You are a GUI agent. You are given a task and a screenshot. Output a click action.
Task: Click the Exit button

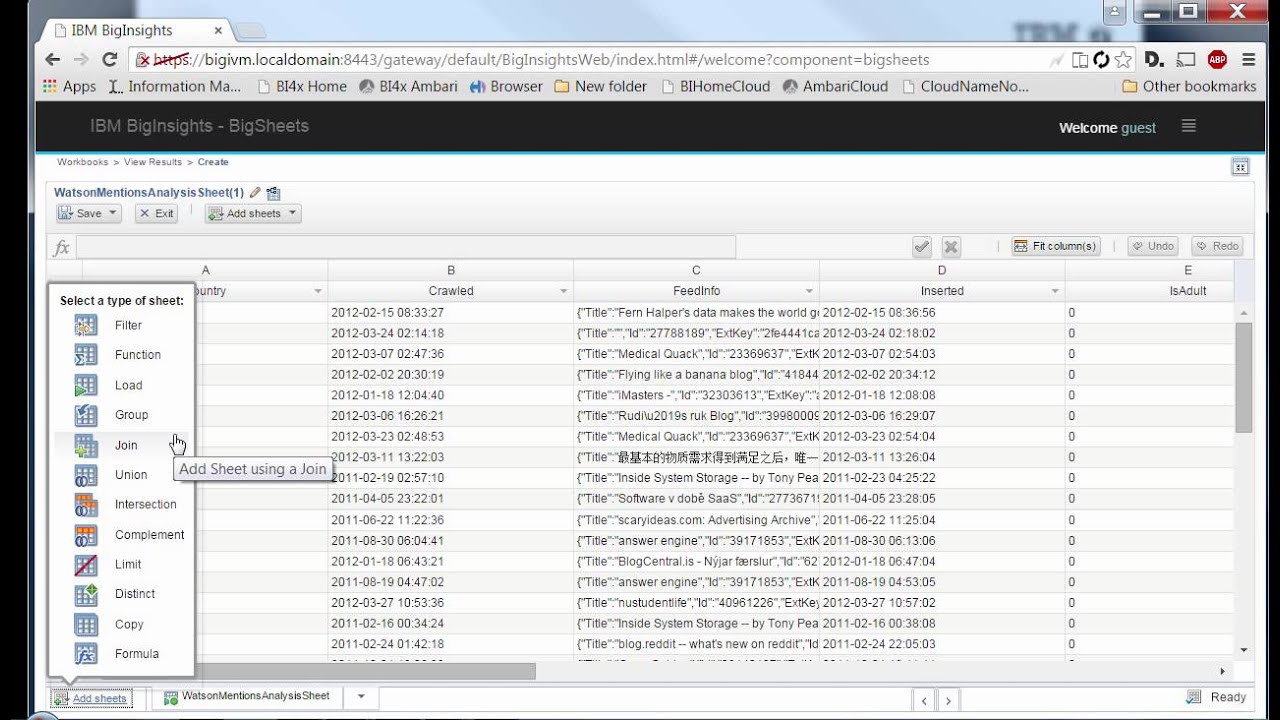pos(156,213)
